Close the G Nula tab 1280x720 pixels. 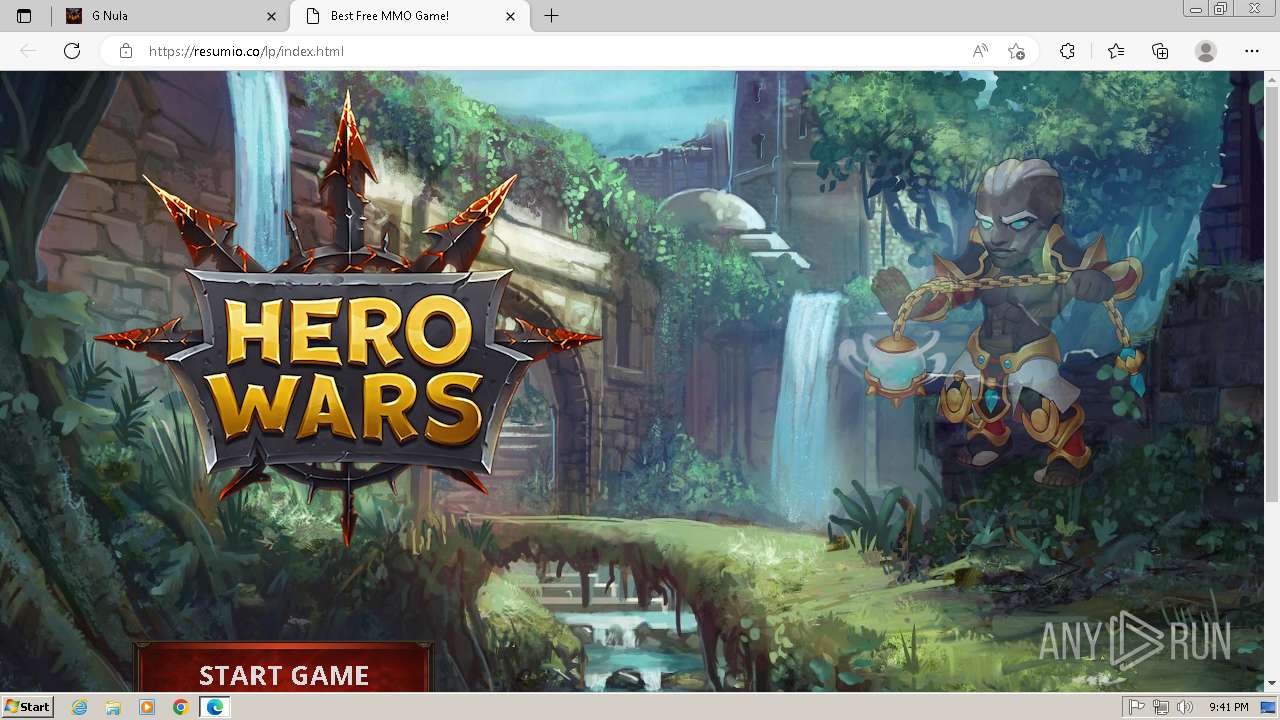[x=272, y=16]
